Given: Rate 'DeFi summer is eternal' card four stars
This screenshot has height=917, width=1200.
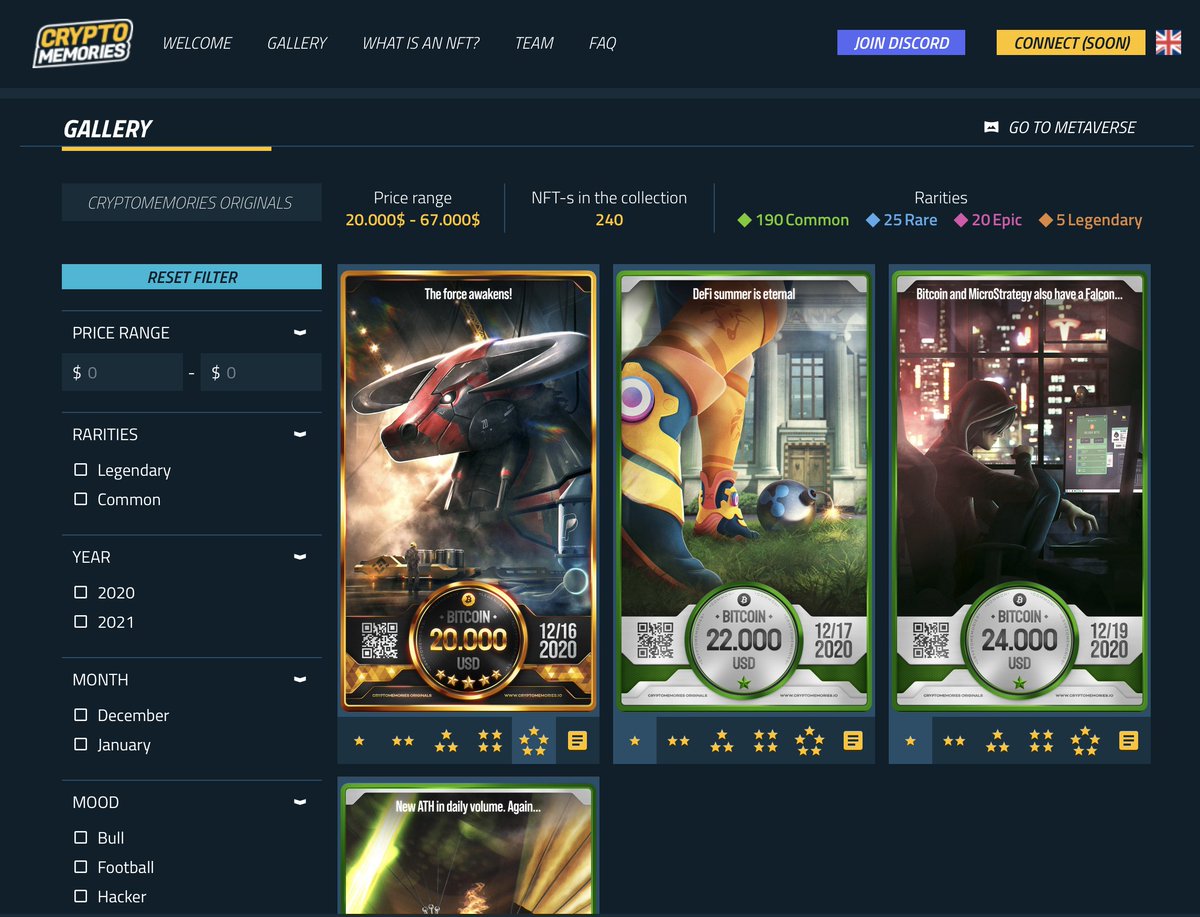Looking at the screenshot, I should pyautogui.click(x=766, y=741).
